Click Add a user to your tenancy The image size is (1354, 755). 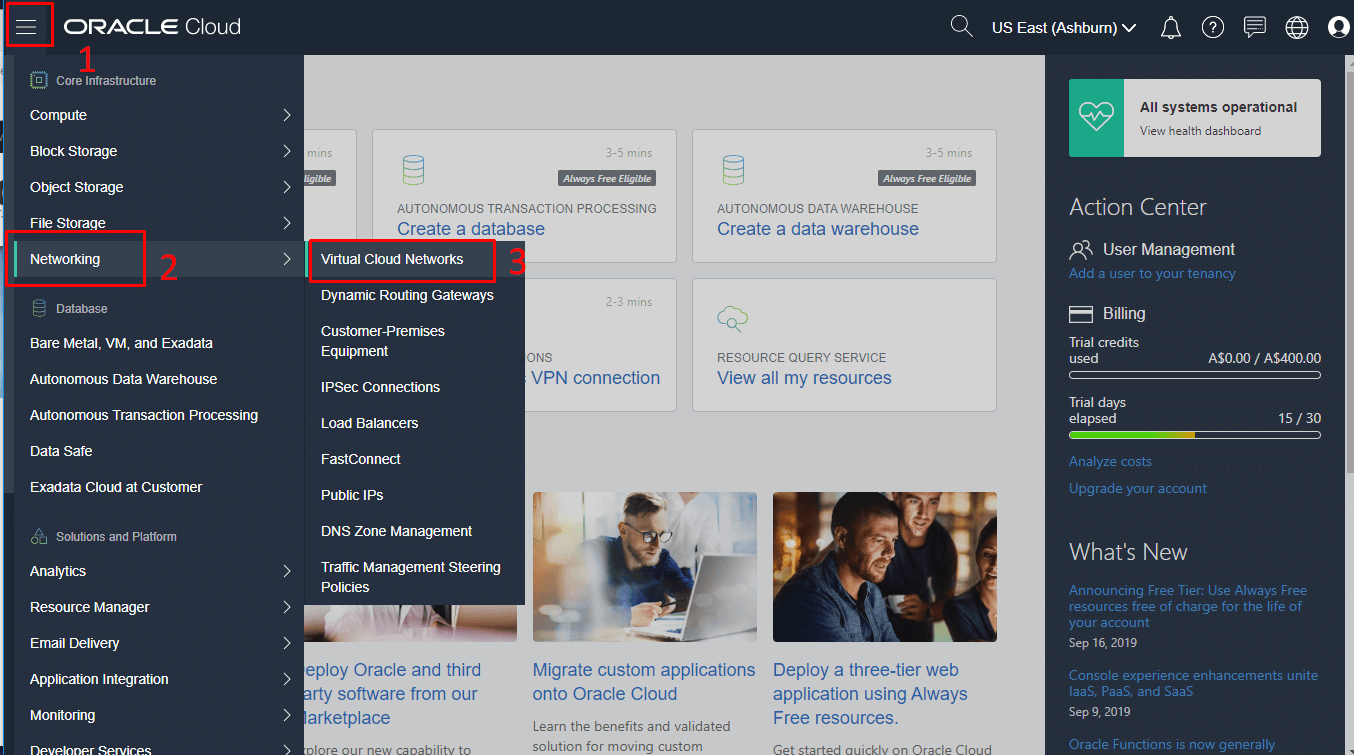point(1152,273)
